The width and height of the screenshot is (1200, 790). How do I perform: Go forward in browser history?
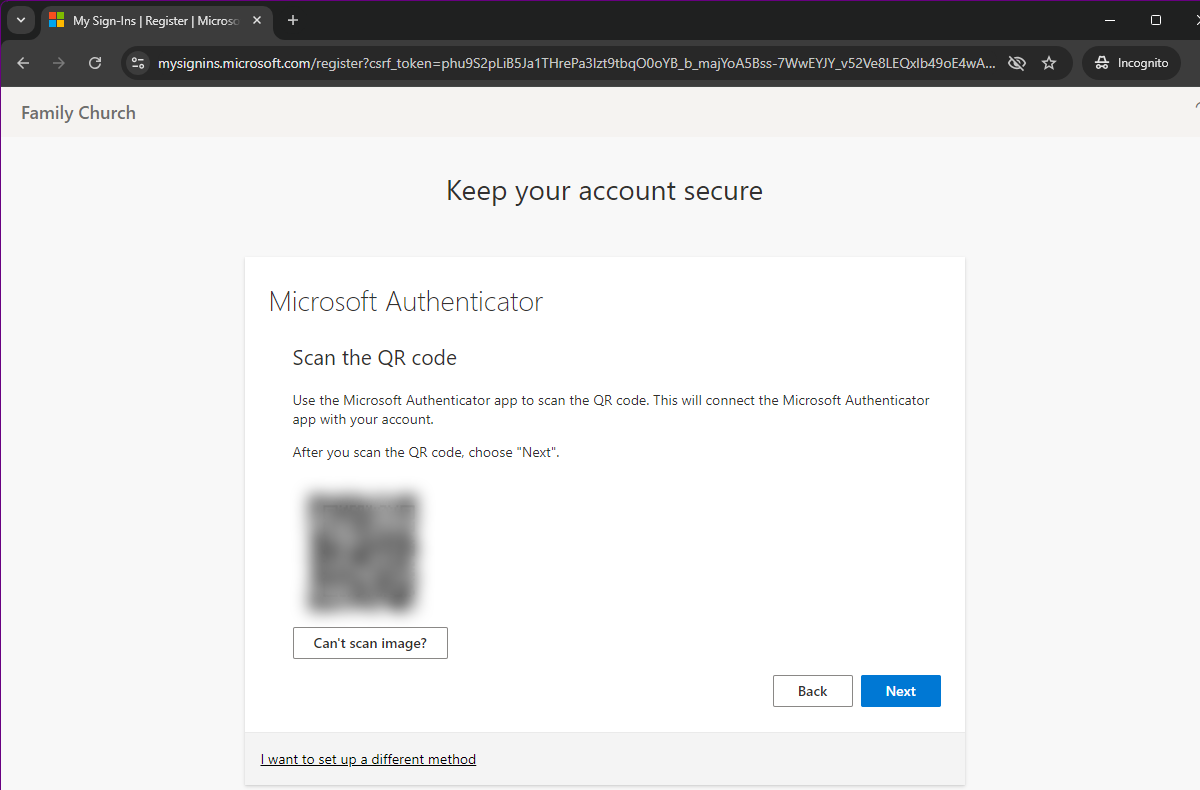[59, 63]
